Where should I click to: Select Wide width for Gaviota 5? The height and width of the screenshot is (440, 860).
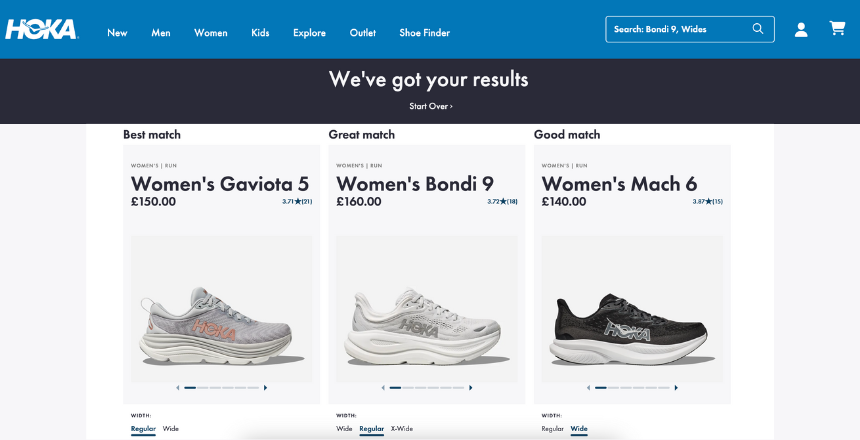coord(171,428)
